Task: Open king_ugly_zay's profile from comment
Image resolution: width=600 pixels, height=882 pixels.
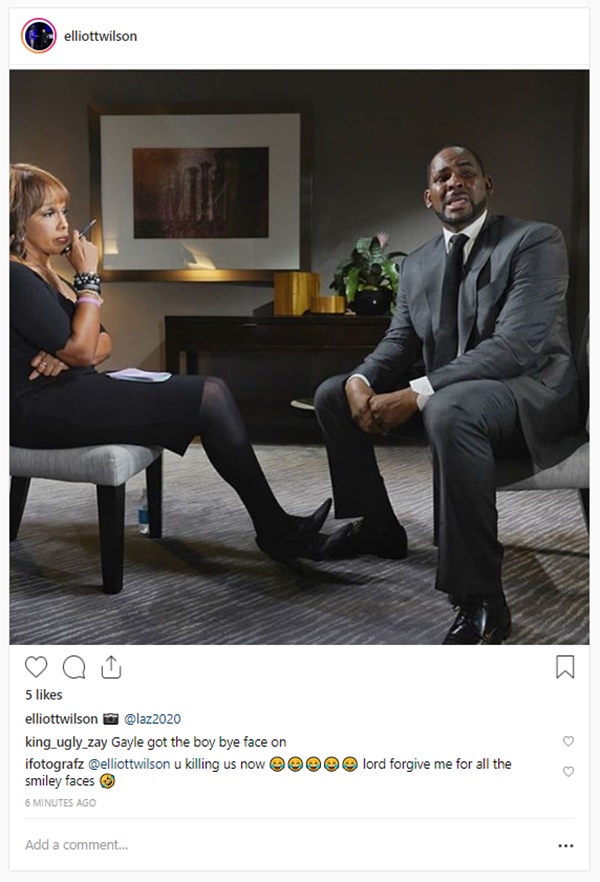Action: pos(66,742)
